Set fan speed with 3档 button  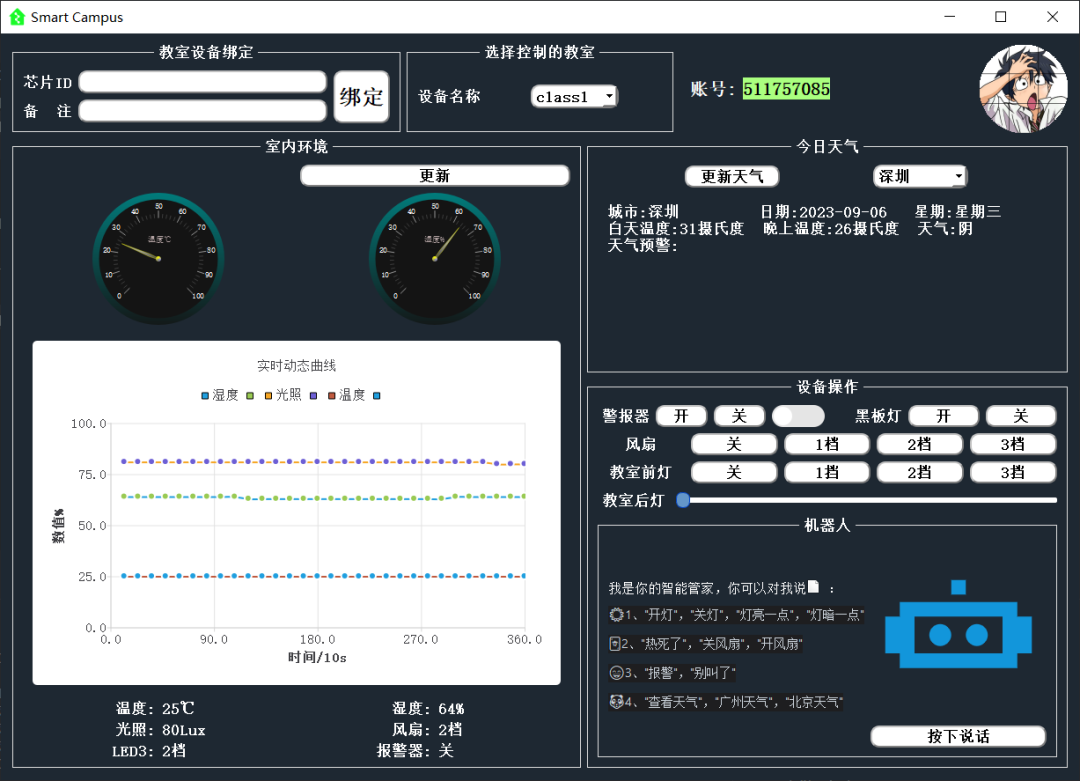[x=1012, y=443]
